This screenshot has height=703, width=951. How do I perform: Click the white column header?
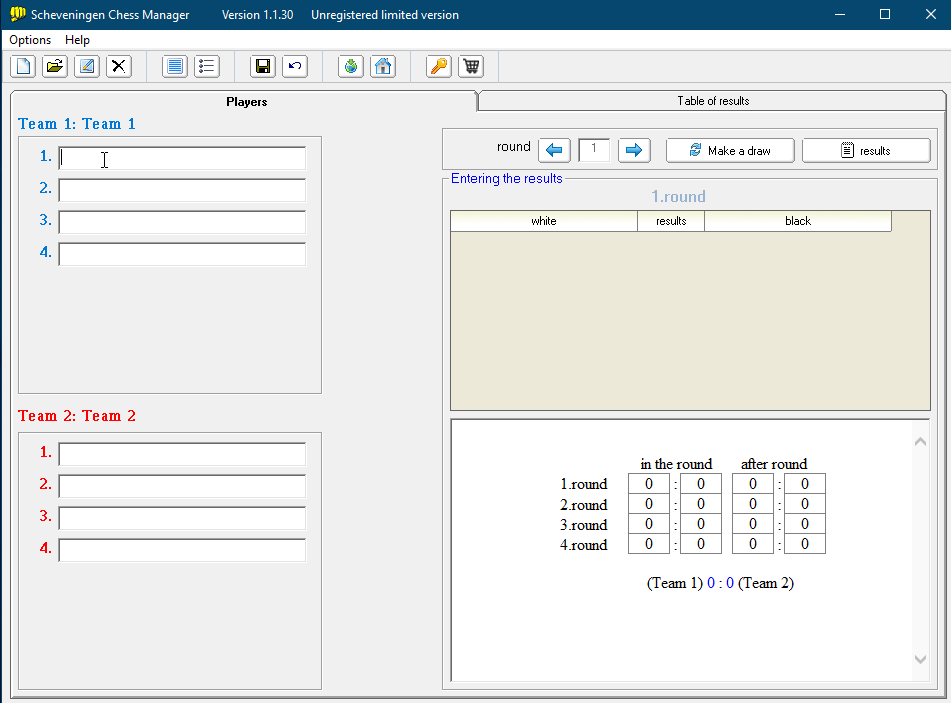[x=544, y=221]
